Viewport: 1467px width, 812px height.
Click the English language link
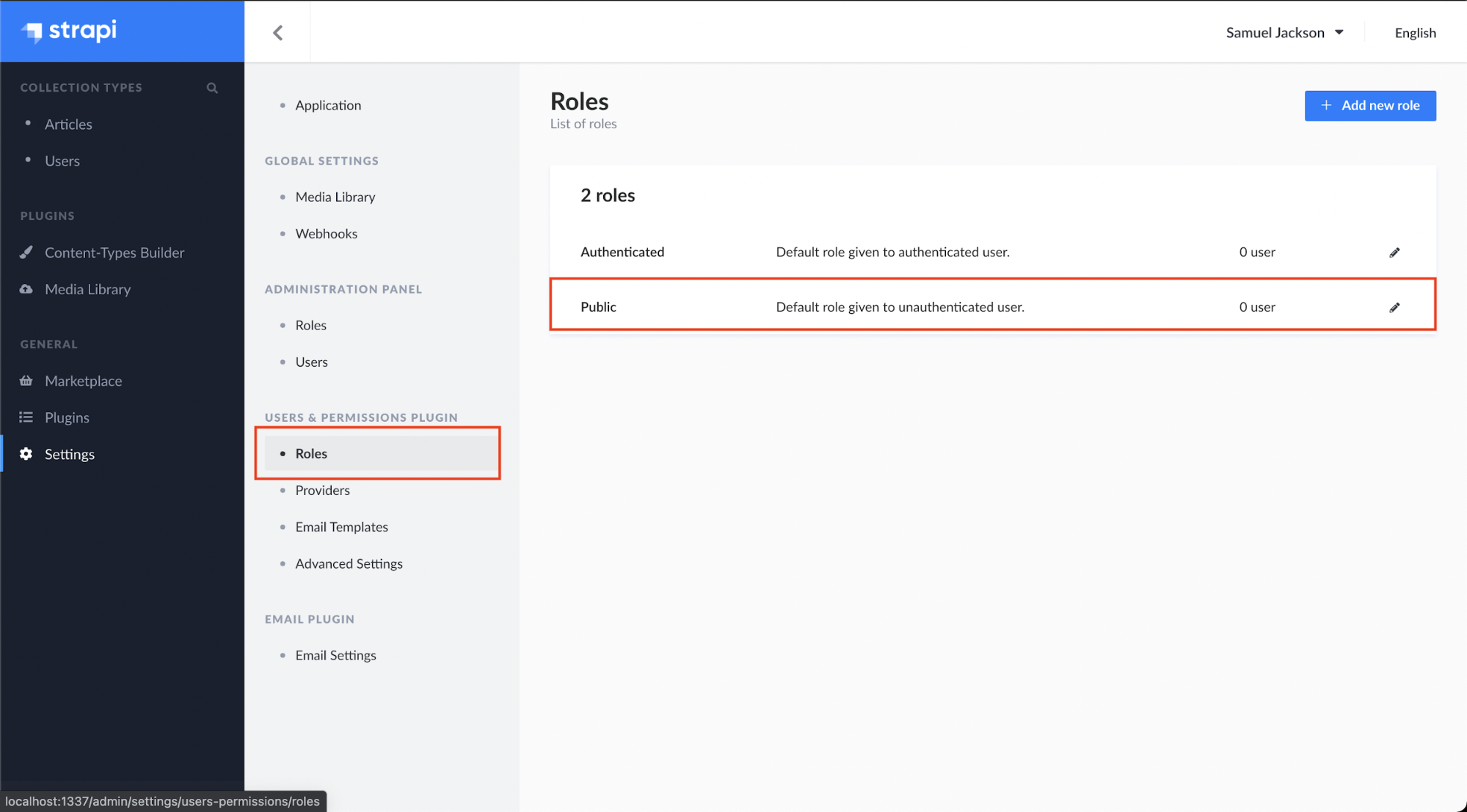(1414, 32)
